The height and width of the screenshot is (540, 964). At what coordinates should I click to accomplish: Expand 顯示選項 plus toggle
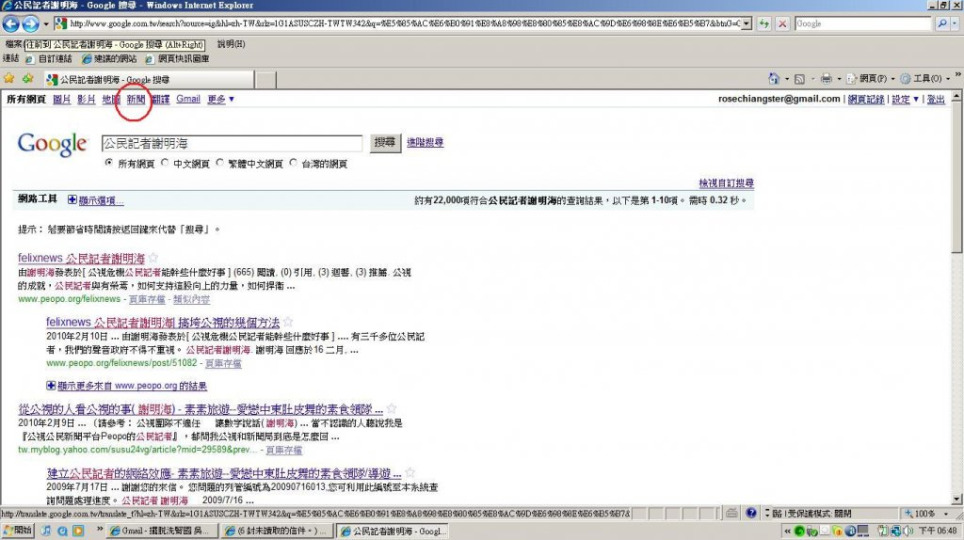coord(73,201)
